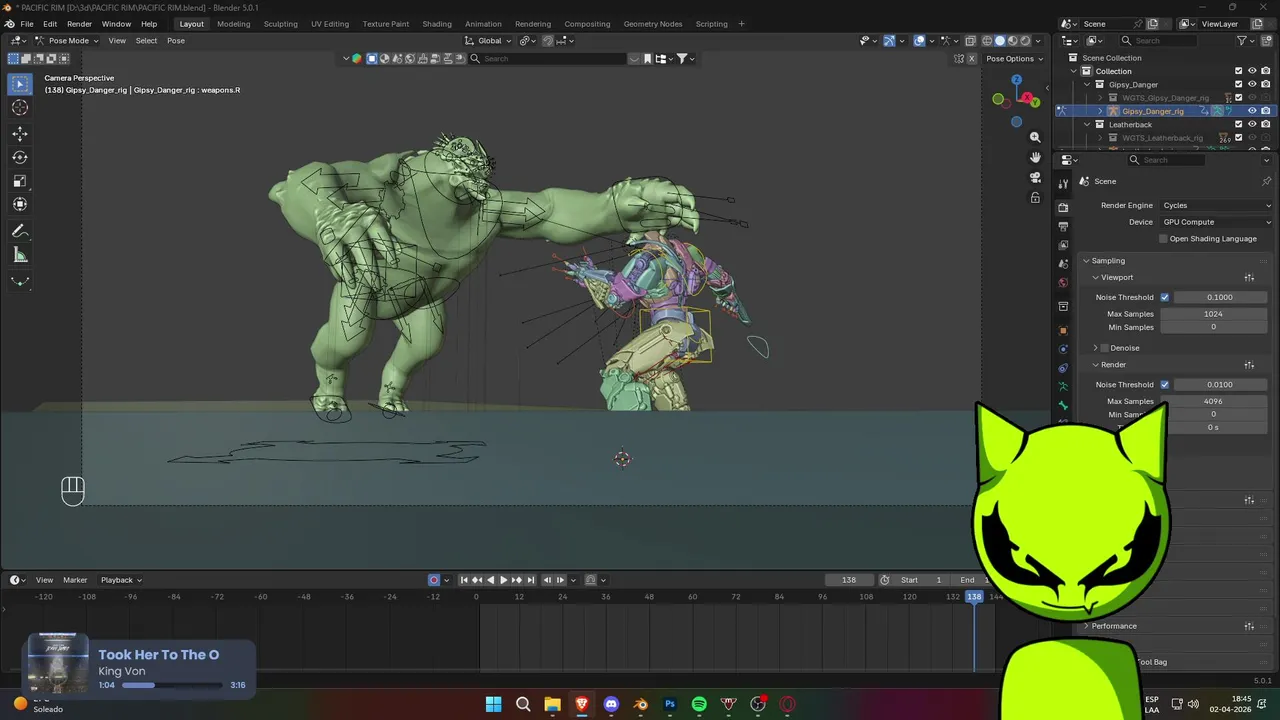Click the viewport zoom magnifier icon
This screenshot has height=720, width=1280.
click(x=1035, y=137)
